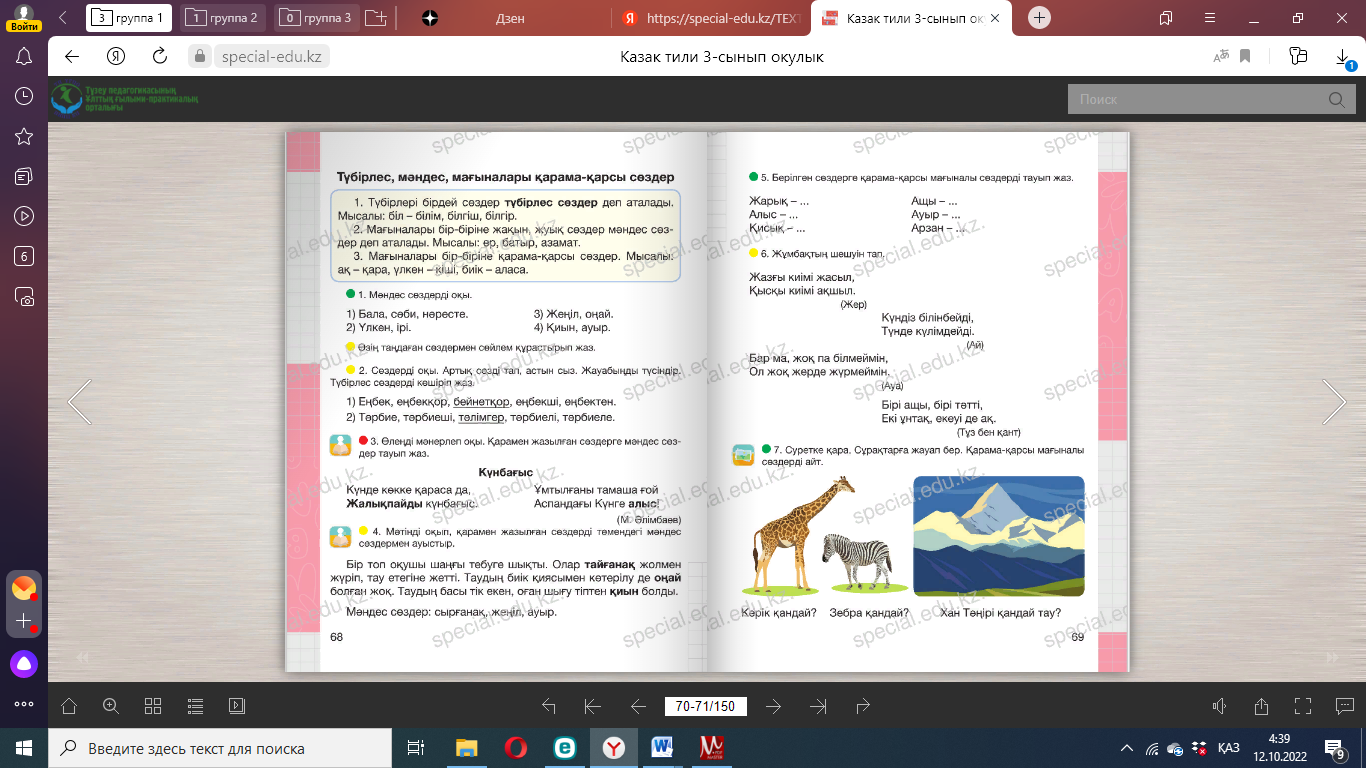The height and width of the screenshot is (768, 1366).
Task: Open the Дзен tab
Action: click(x=510, y=18)
